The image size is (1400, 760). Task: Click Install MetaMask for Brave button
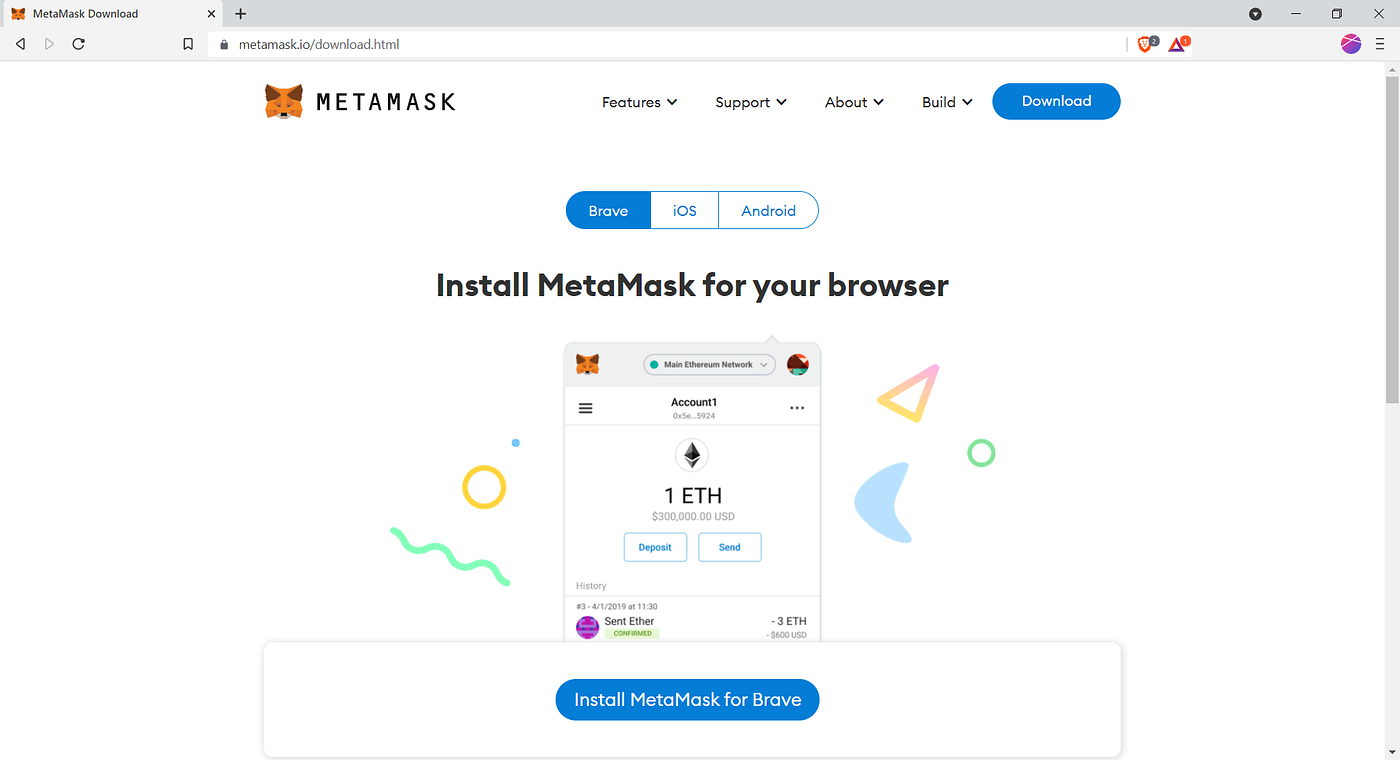(687, 700)
